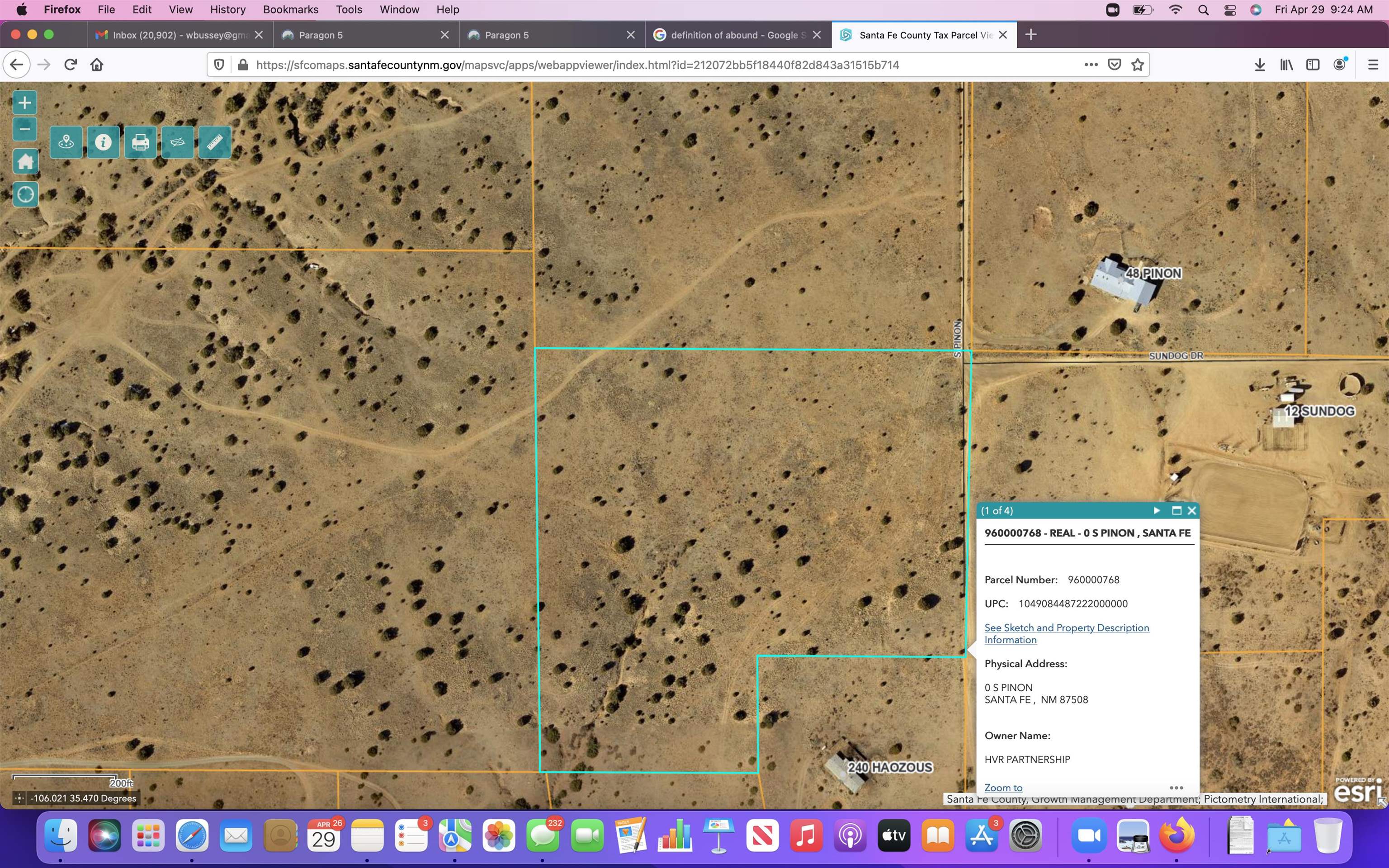1389x868 pixels.
Task: Open page actions ellipsis in address bar
Action: (1091, 65)
